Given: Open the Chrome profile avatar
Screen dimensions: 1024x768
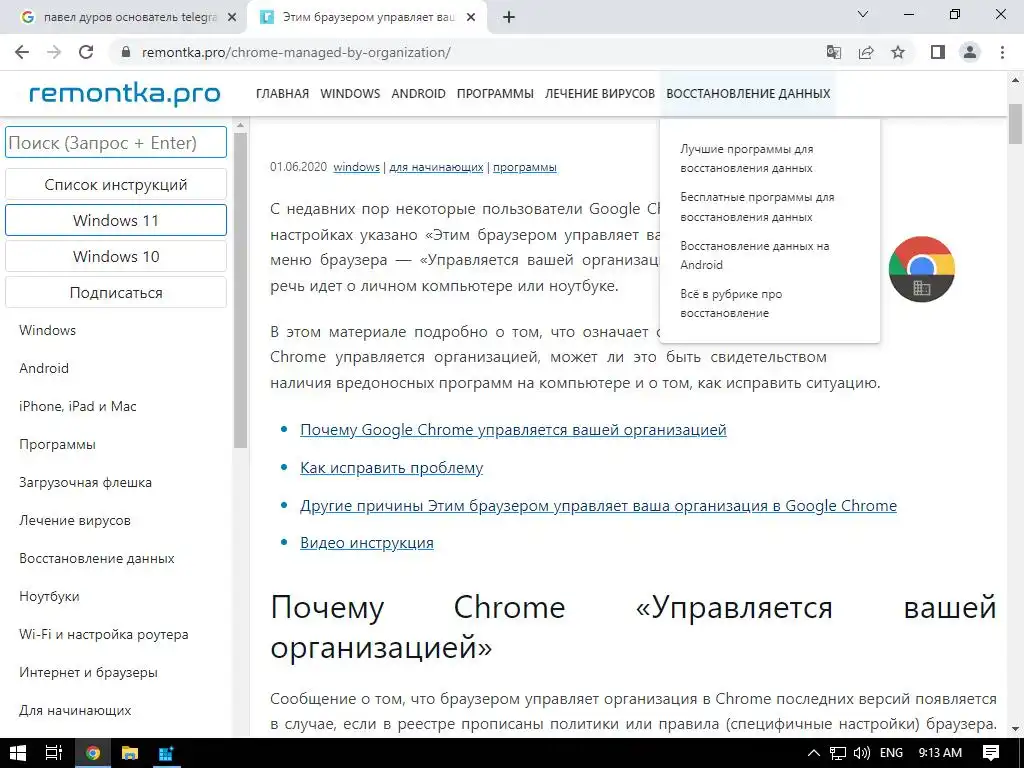Looking at the screenshot, I should pyautogui.click(x=970, y=52).
